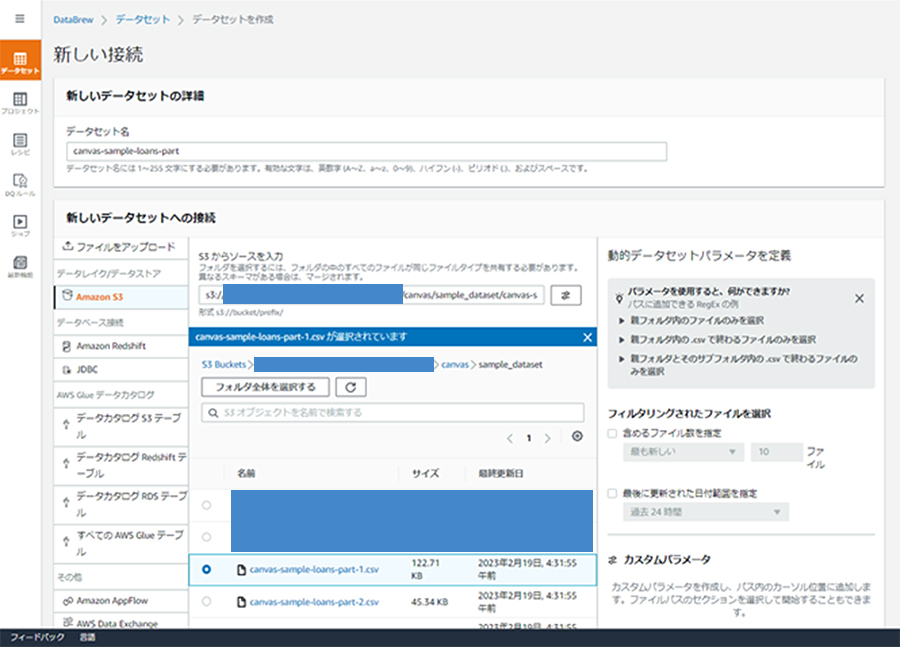The image size is (900, 647).
Task: Click フォルダ全体を選択する button
Action: (x=265, y=388)
